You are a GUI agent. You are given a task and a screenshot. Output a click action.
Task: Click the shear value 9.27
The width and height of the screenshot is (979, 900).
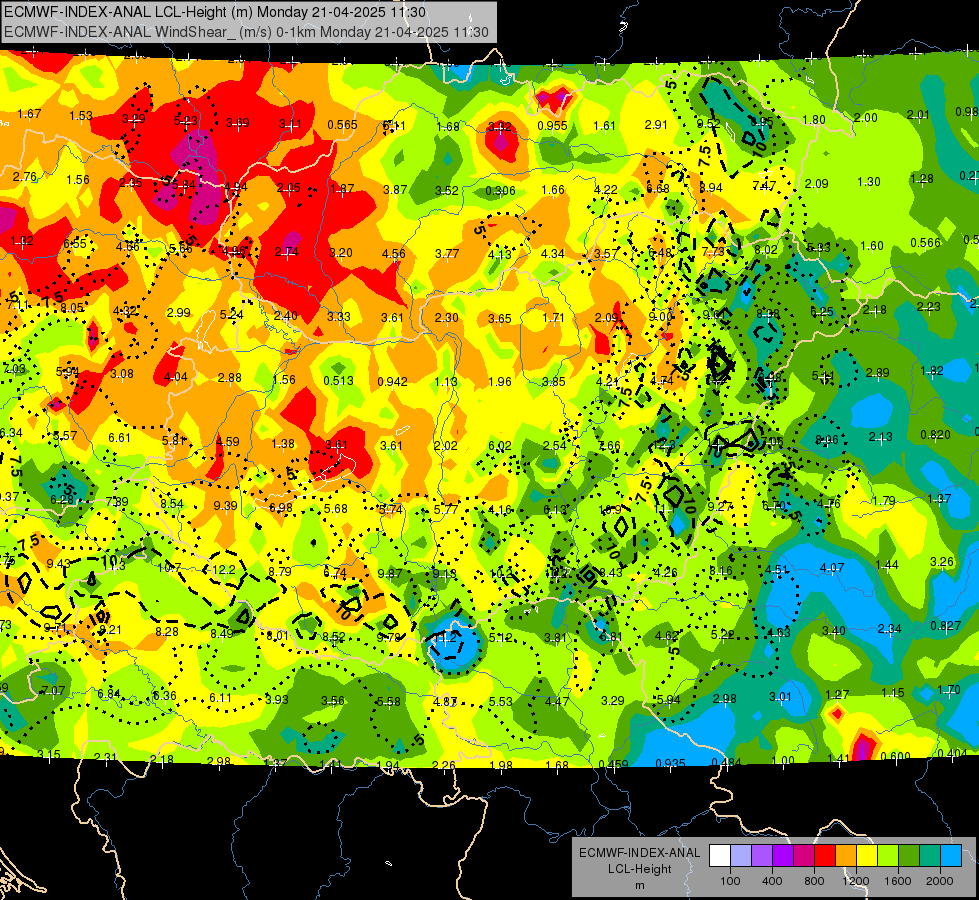[x=720, y=506]
